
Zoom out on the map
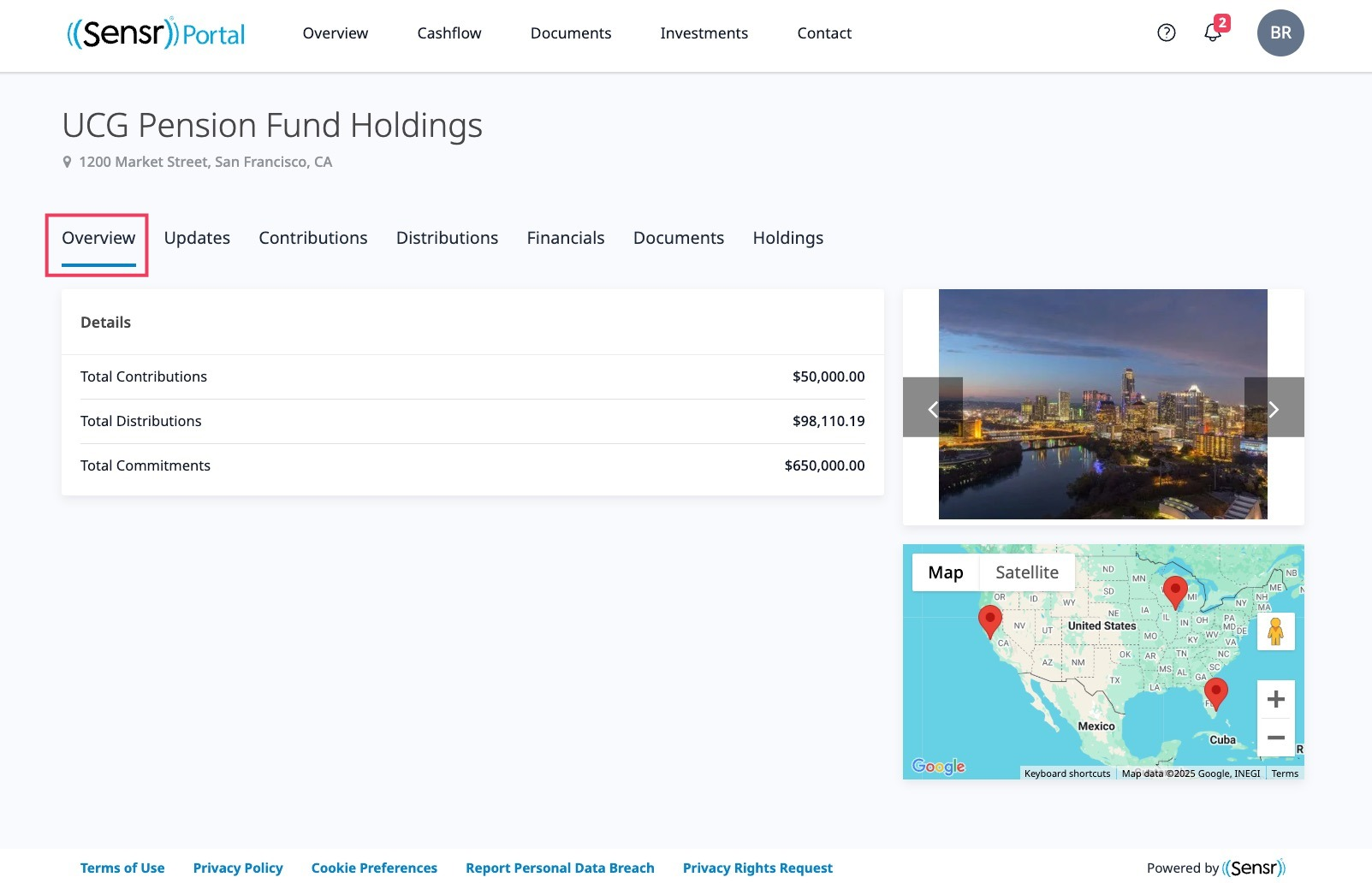tap(1276, 738)
